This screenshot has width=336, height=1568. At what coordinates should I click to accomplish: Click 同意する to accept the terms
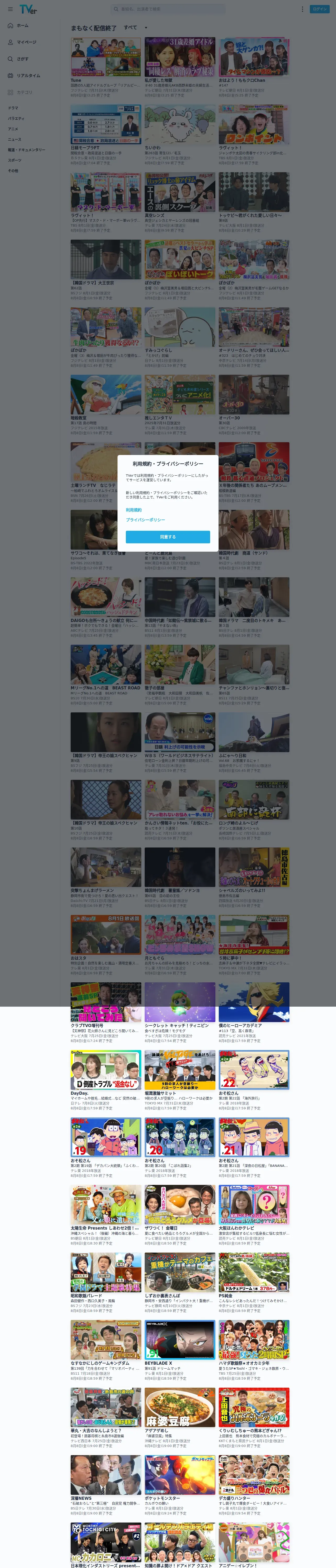(x=168, y=537)
